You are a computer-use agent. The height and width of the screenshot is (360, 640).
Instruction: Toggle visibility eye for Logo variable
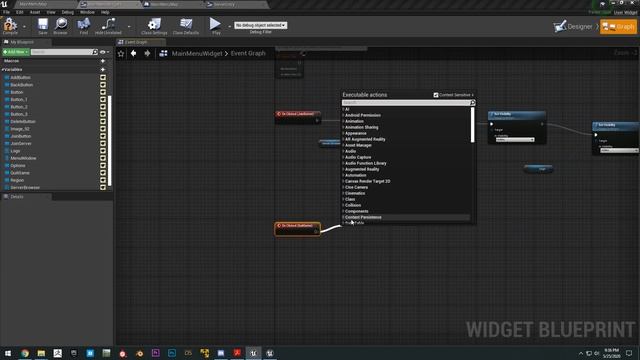[103, 151]
